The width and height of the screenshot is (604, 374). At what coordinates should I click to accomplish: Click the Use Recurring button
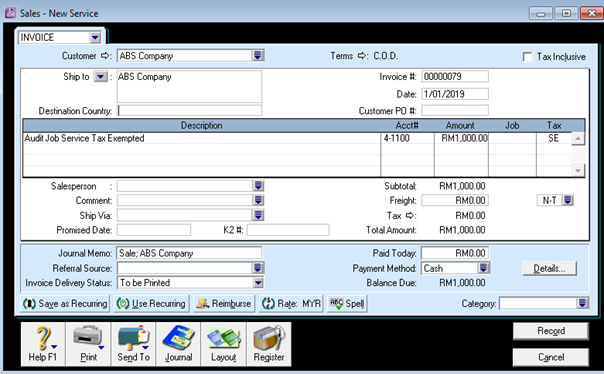pyautogui.click(x=151, y=304)
